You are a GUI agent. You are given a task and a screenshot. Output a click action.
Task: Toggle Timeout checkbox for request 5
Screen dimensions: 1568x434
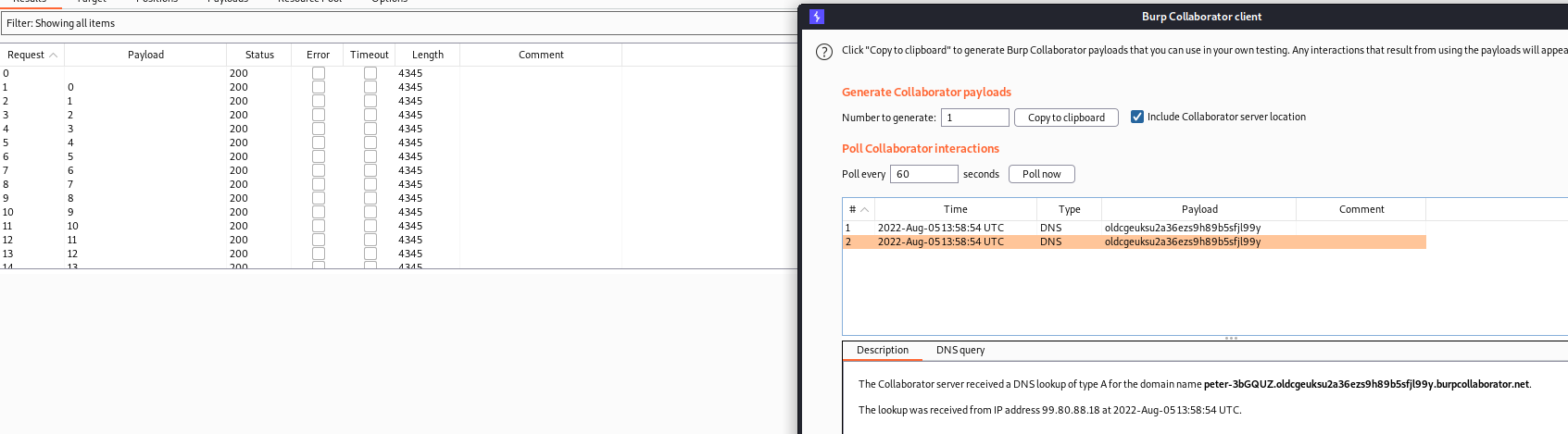pyautogui.click(x=370, y=143)
